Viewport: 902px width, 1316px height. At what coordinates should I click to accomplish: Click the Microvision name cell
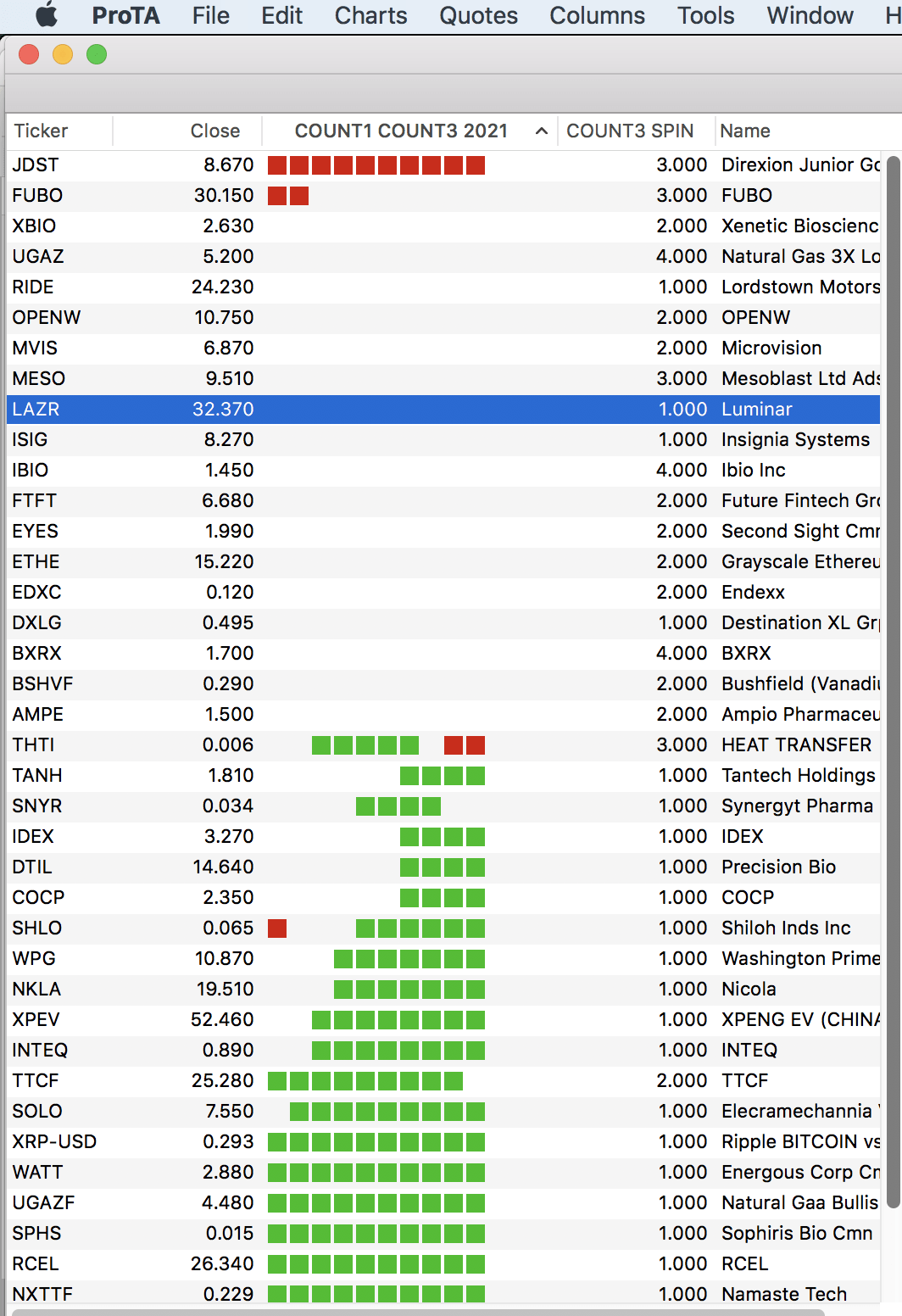tap(771, 348)
